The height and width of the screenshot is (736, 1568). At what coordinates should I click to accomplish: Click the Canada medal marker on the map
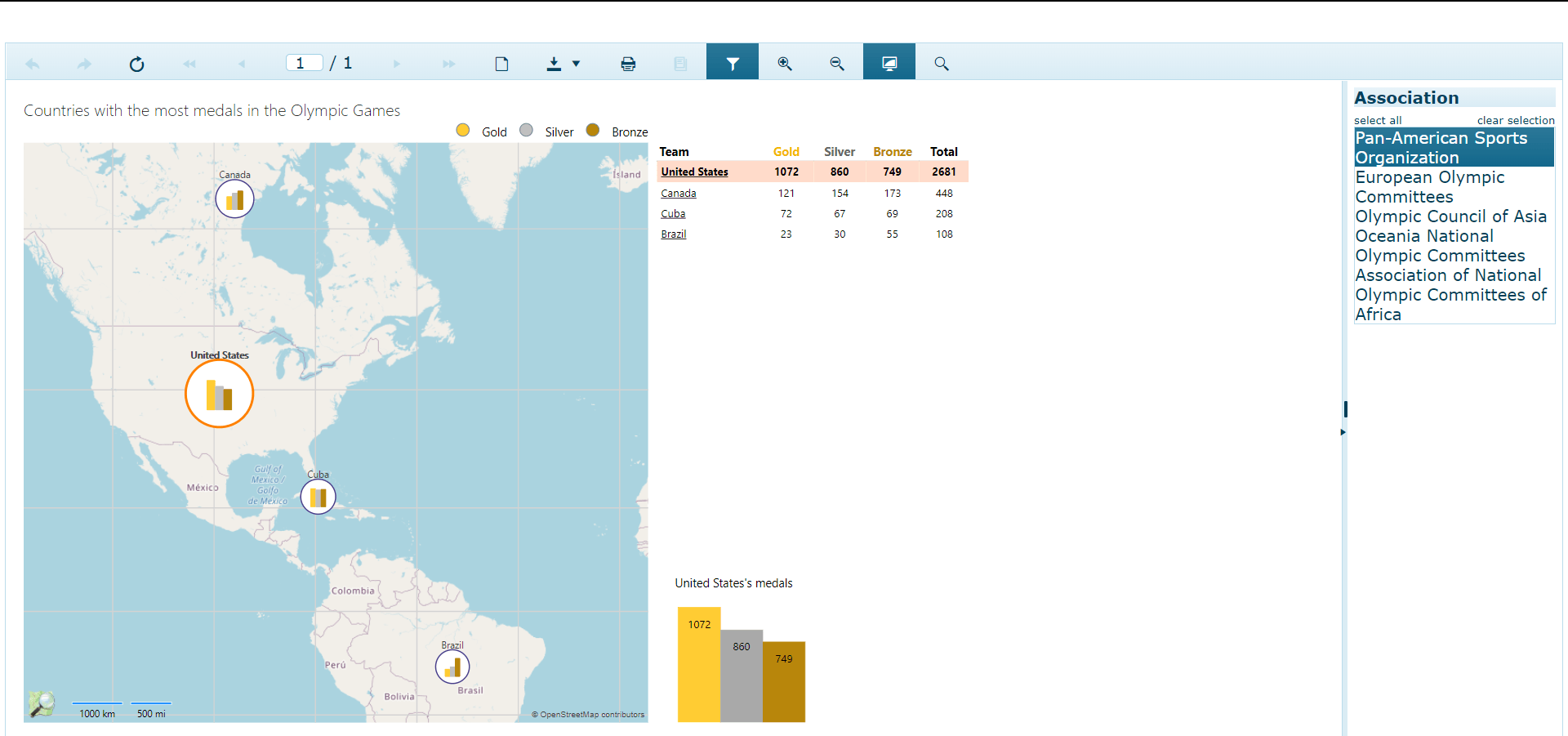[x=234, y=198]
